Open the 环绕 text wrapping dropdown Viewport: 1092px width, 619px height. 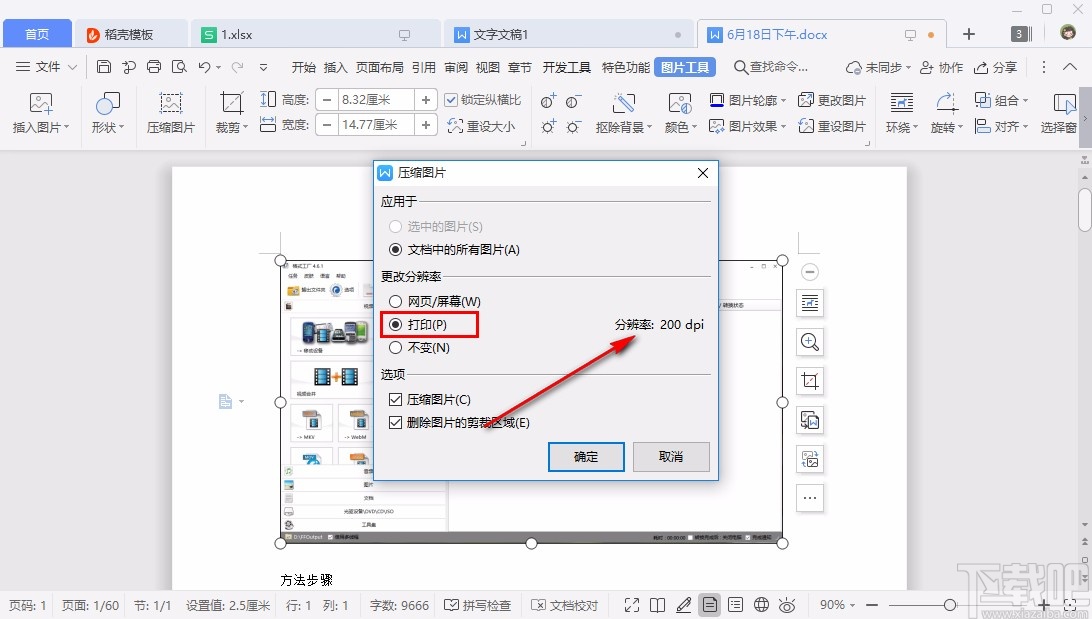tap(899, 125)
